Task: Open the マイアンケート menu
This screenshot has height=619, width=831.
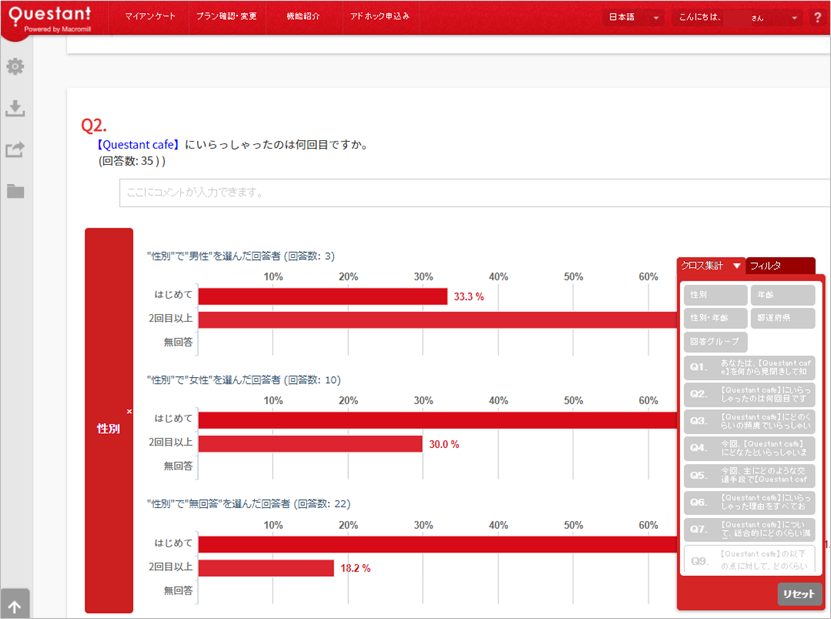Action: click(150, 16)
